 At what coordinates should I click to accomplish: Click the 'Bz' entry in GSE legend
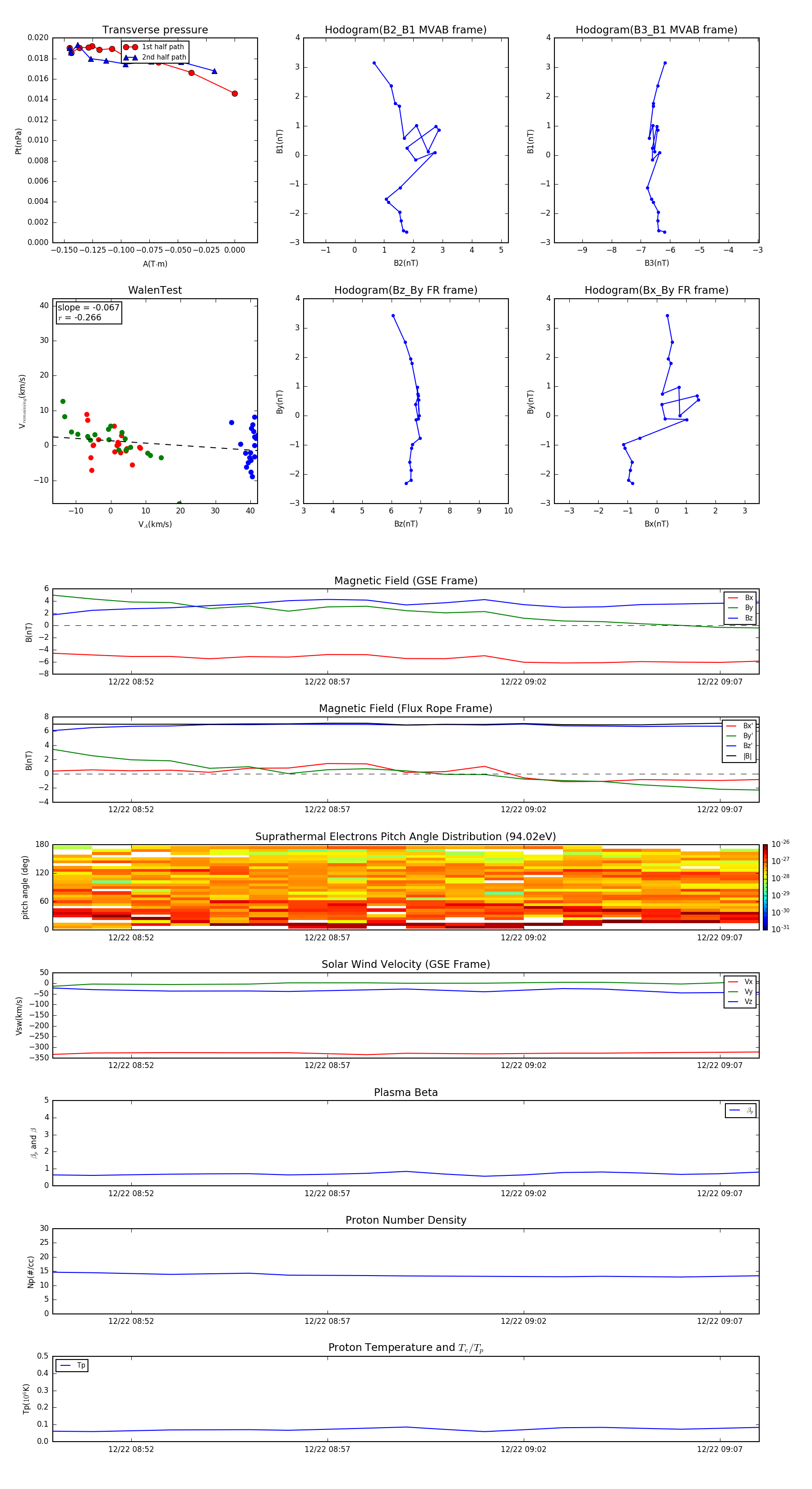click(x=741, y=619)
